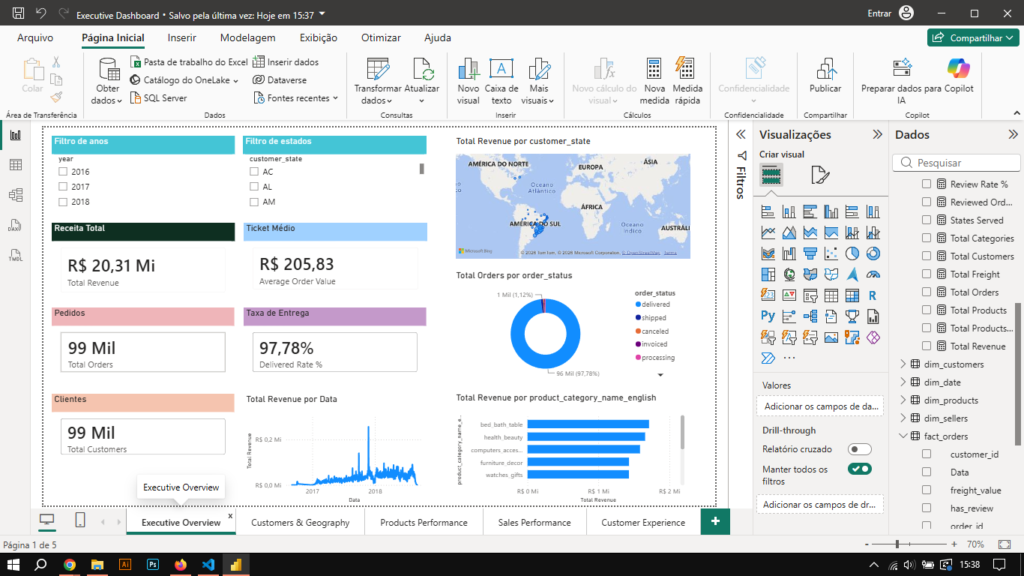Choose the Donut chart visual

pyautogui.click(x=872, y=253)
